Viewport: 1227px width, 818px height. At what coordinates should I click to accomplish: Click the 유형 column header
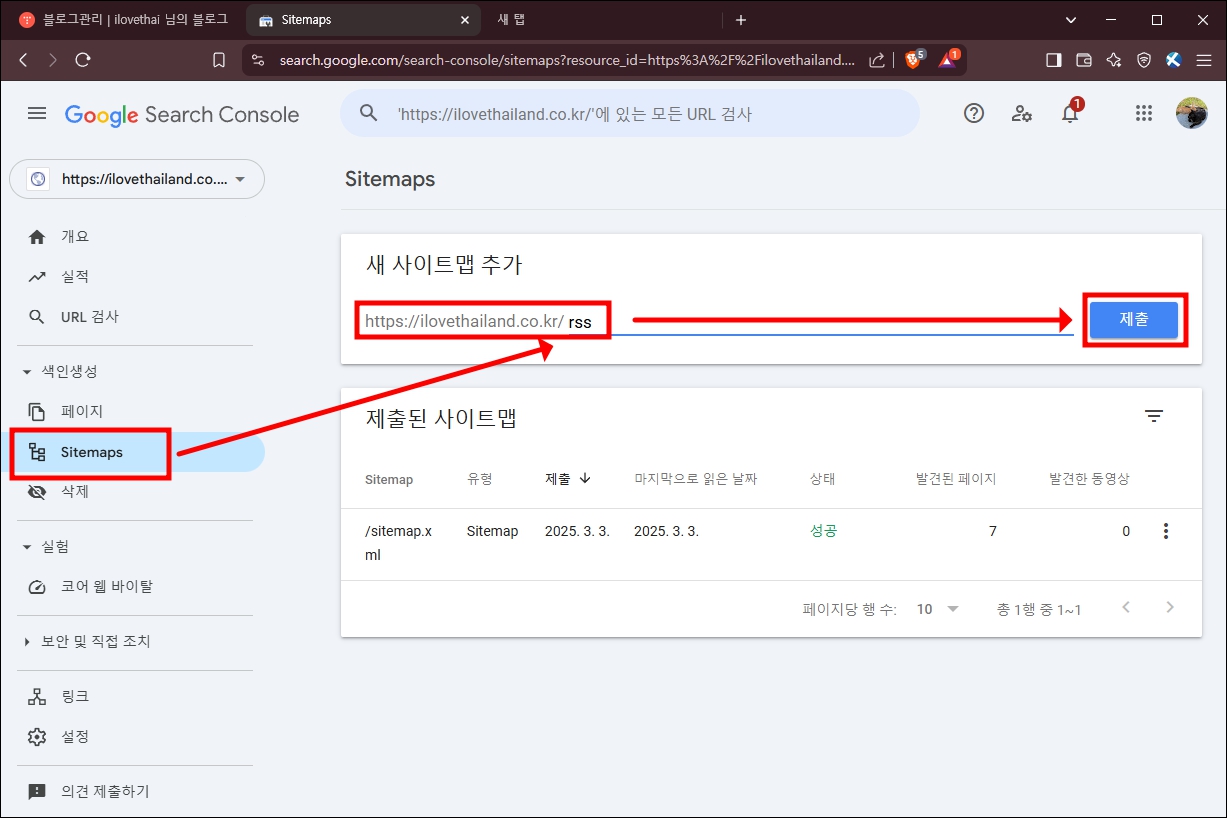coord(480,479)
